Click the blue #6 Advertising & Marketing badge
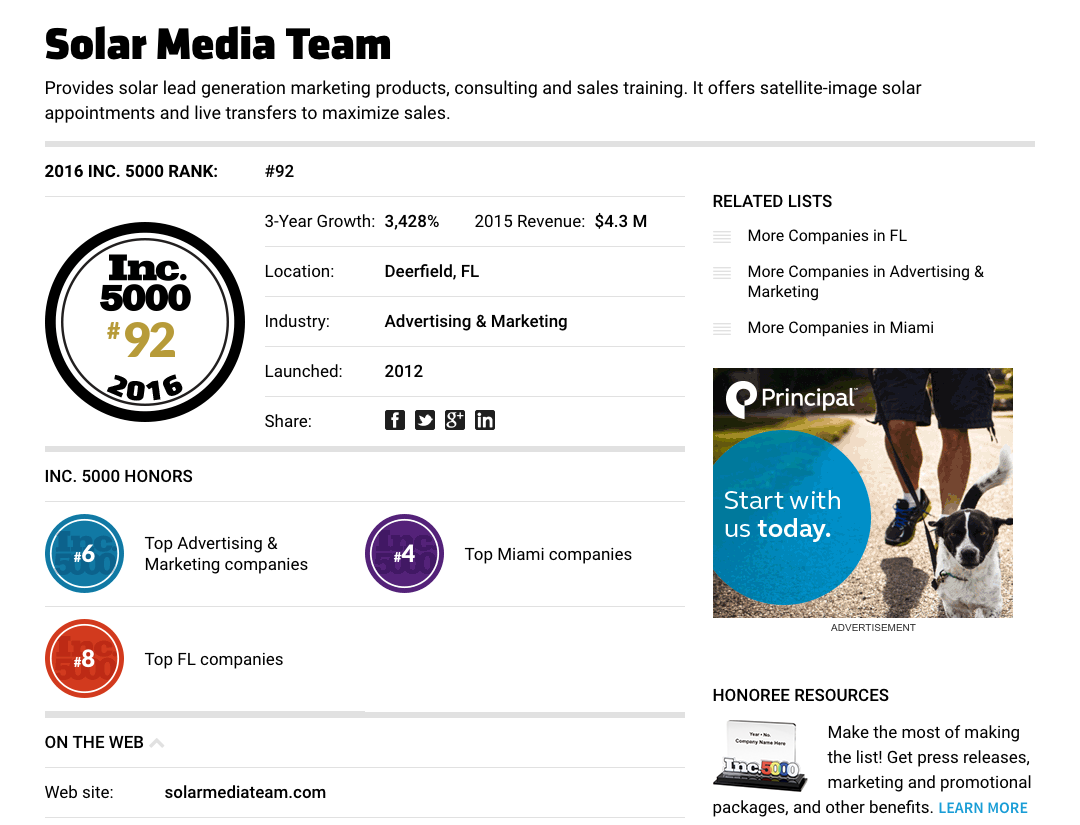The width and height of the screenshot is (1080, 825). pos(85,554)
